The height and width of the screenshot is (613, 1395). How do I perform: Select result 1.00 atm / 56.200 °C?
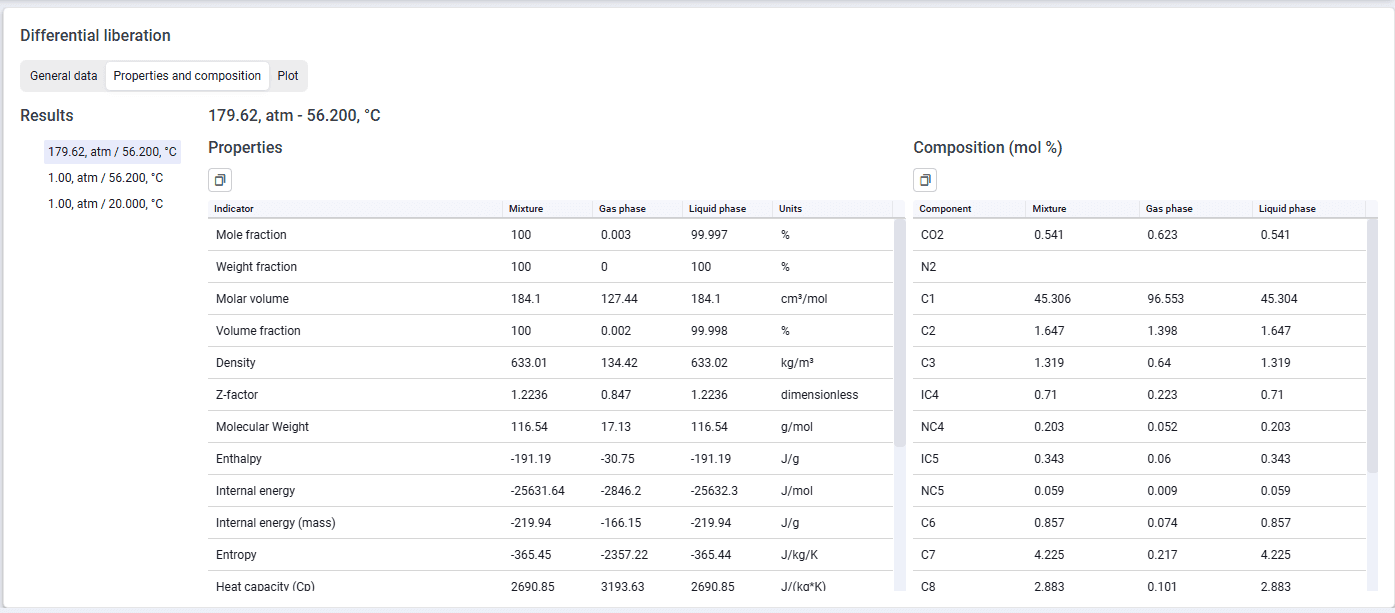click(x=106, y=178)
